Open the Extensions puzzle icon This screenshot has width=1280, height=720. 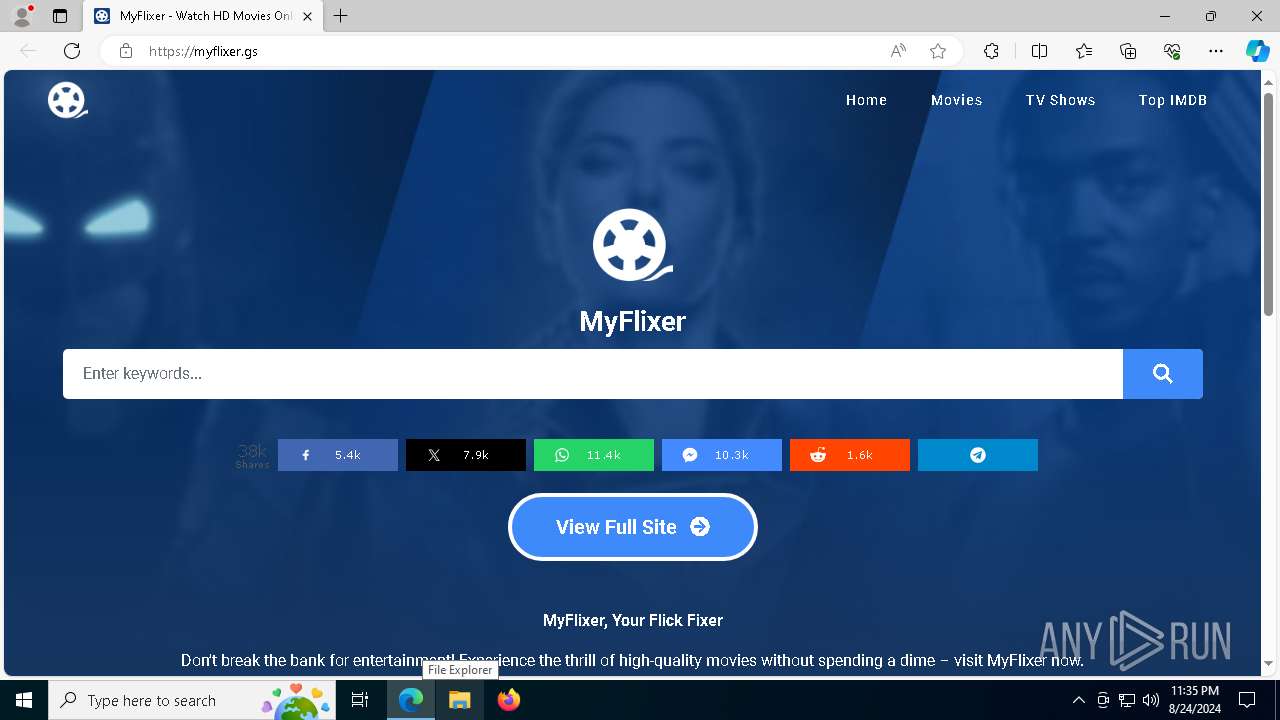(x=991, y=51)
